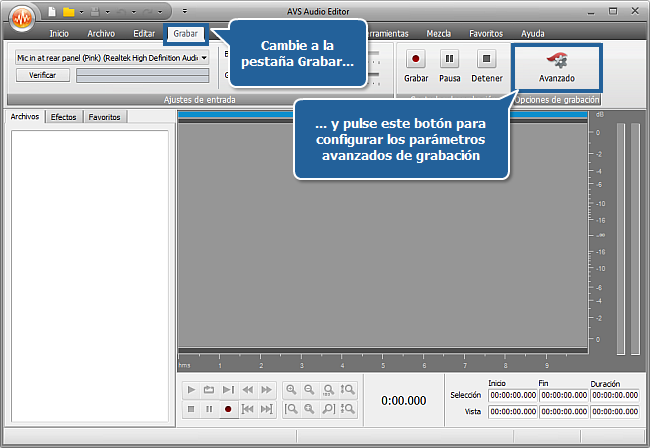Click the 0:00.000 current time display
This screenshot has height=448, width=650.
(x=404, y=400)
